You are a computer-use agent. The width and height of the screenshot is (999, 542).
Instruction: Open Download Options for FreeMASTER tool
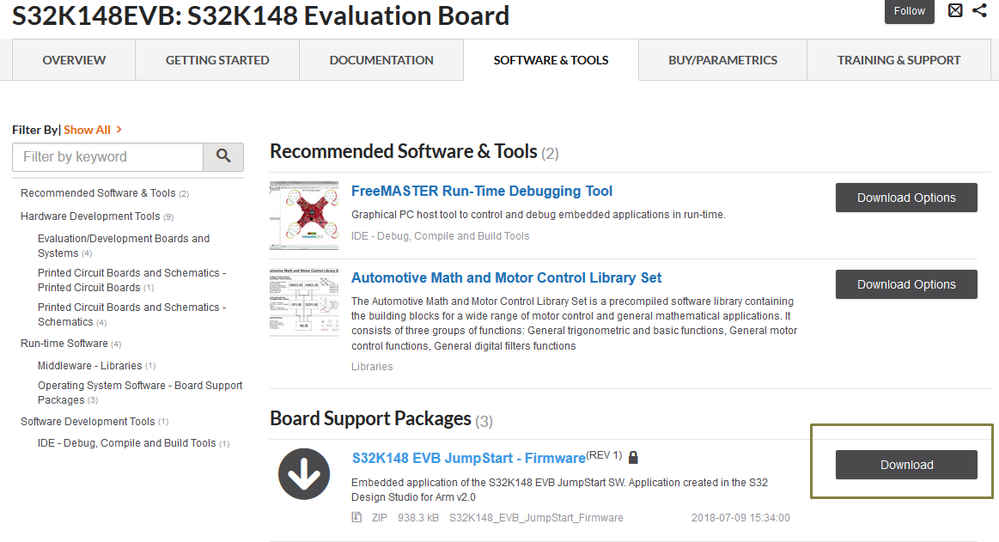coord(906,198)
